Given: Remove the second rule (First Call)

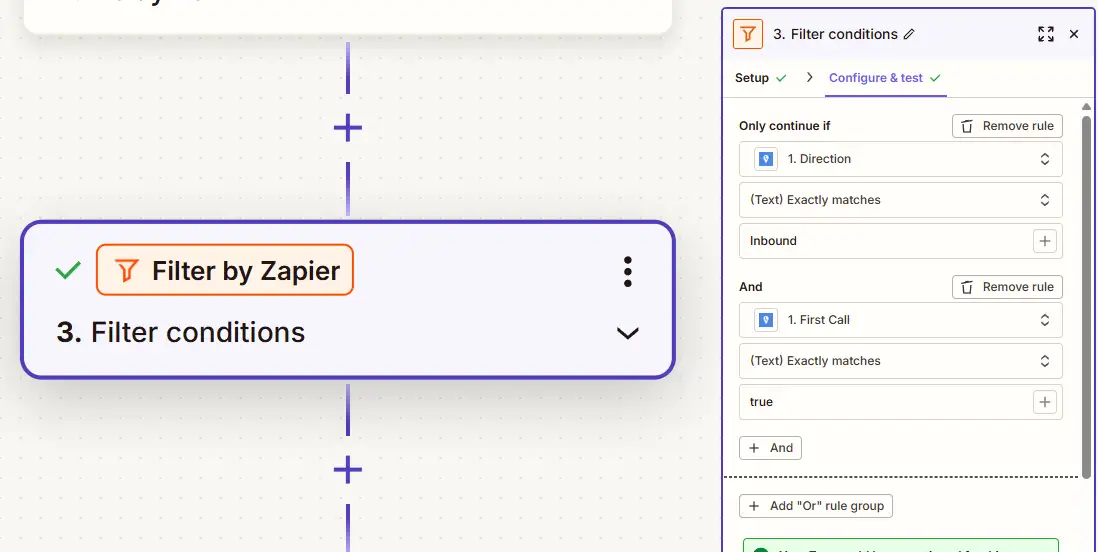Looking at the screenshot, I should [1007, 287].
